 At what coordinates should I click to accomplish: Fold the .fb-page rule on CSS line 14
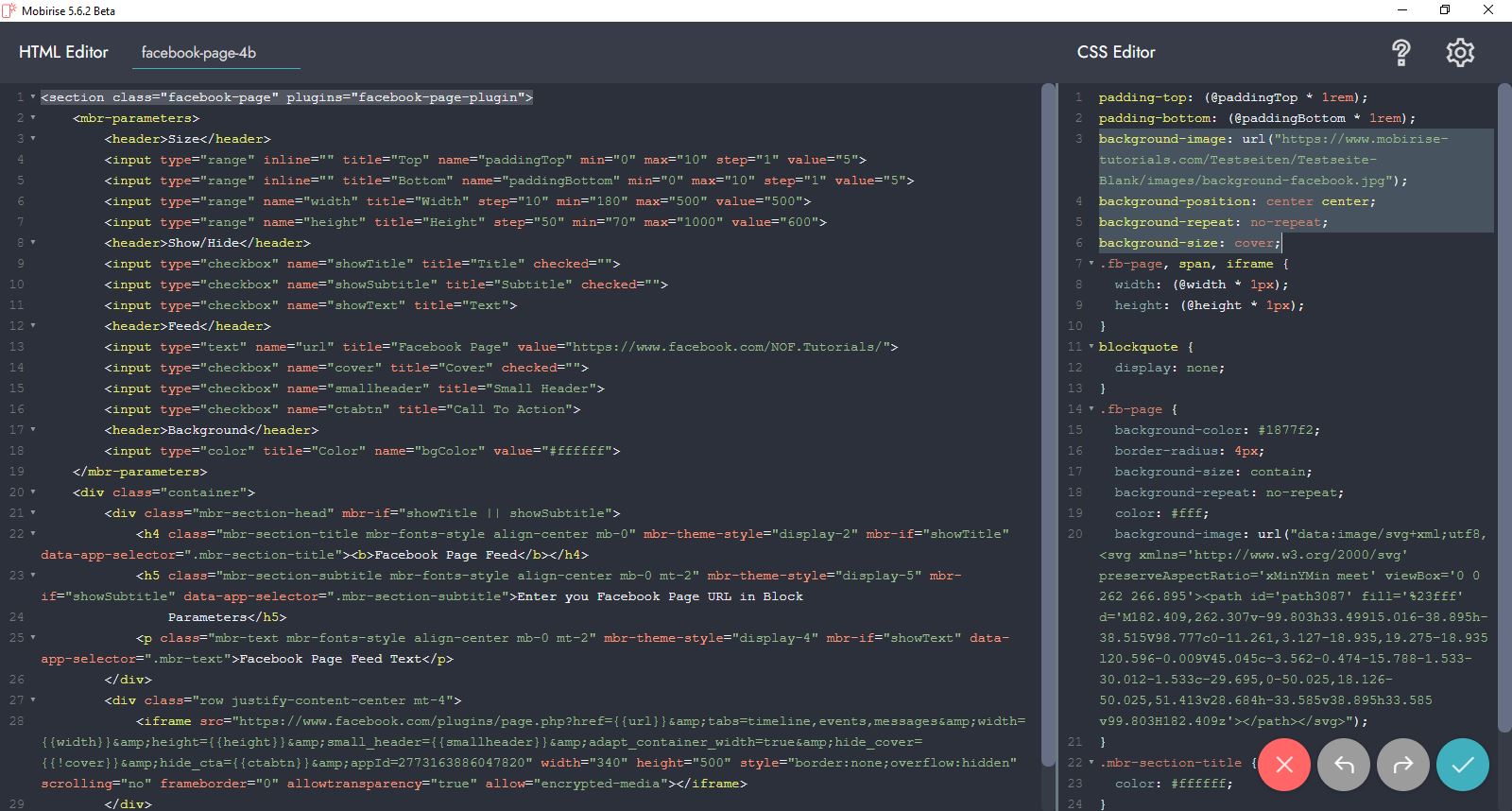pyautogui.click(x=1091, y=409)
